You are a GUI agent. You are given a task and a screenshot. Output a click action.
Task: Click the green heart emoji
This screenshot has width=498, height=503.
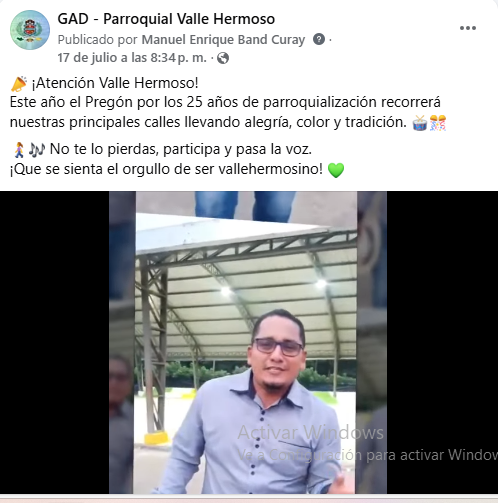336,170
